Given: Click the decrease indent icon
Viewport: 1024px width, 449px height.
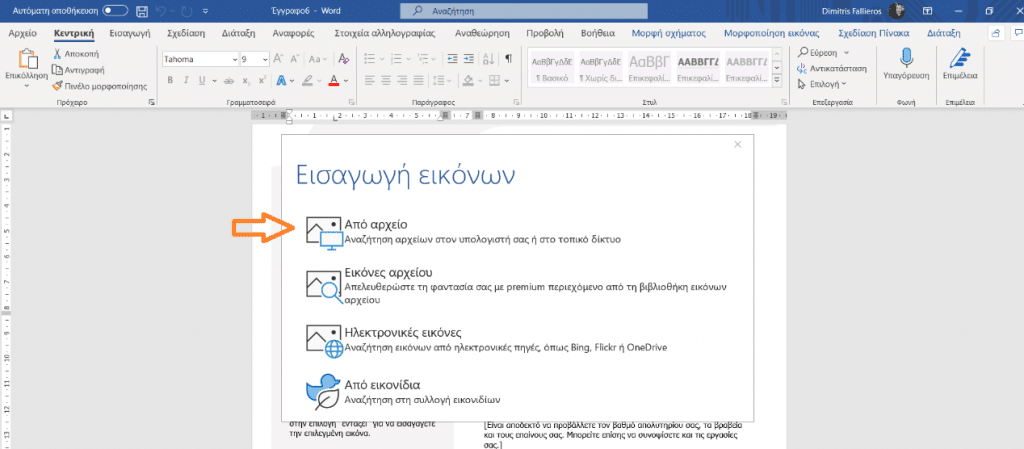Looking at the screenshot, I should point(453,59).
